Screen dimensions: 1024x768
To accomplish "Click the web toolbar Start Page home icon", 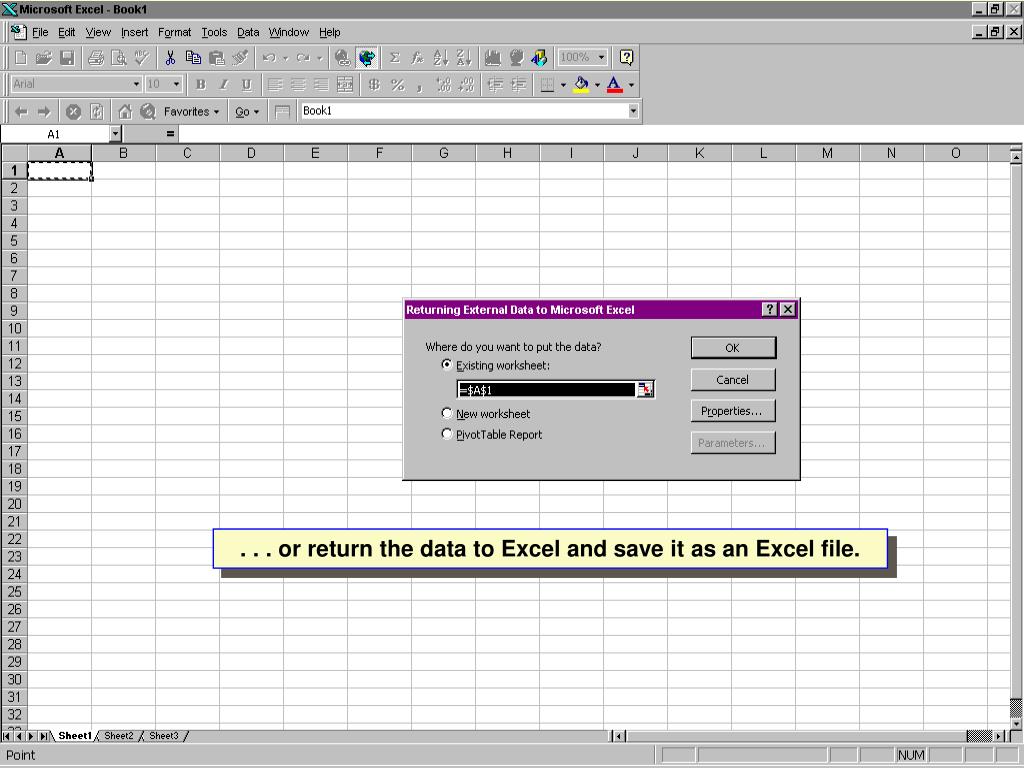I will pos(125,112).
